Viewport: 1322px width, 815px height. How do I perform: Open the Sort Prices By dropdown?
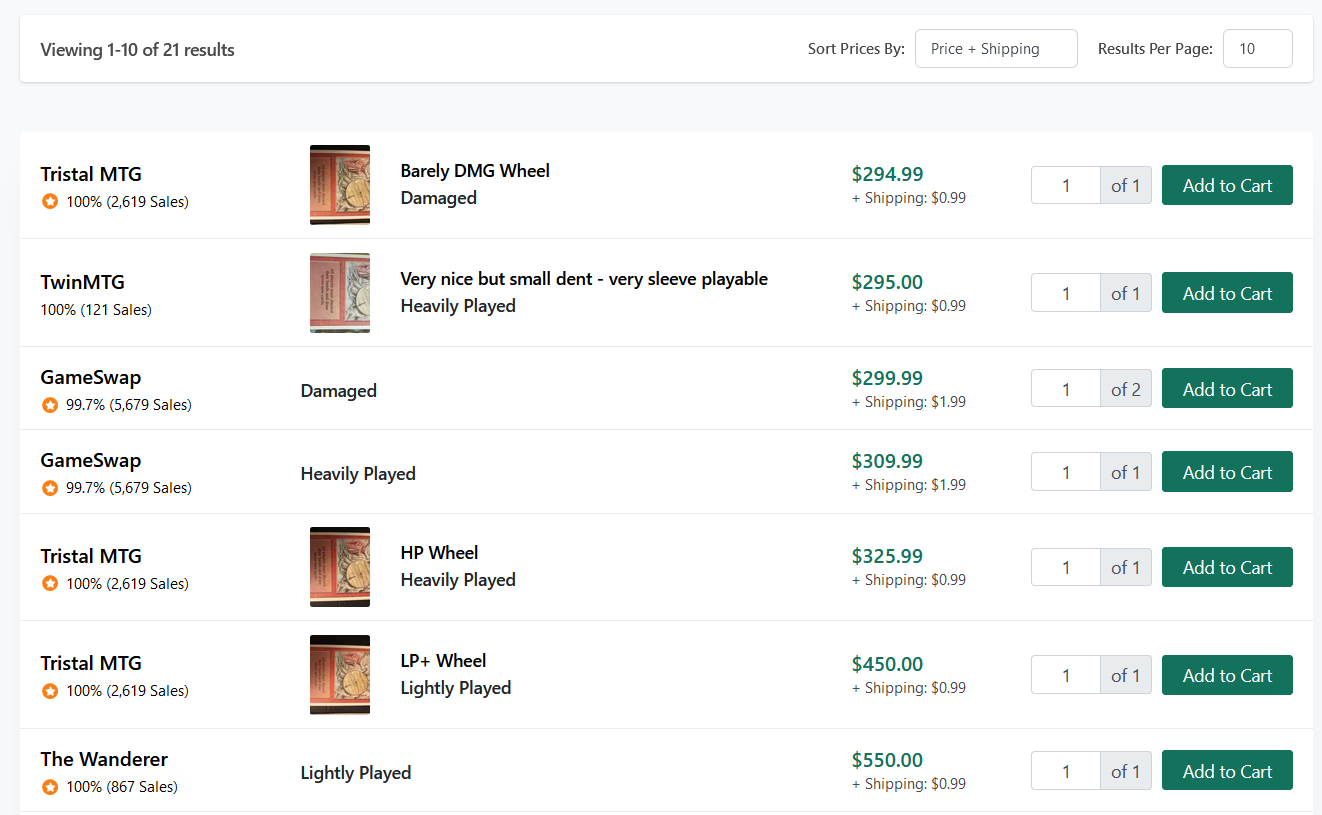(995, 49)
